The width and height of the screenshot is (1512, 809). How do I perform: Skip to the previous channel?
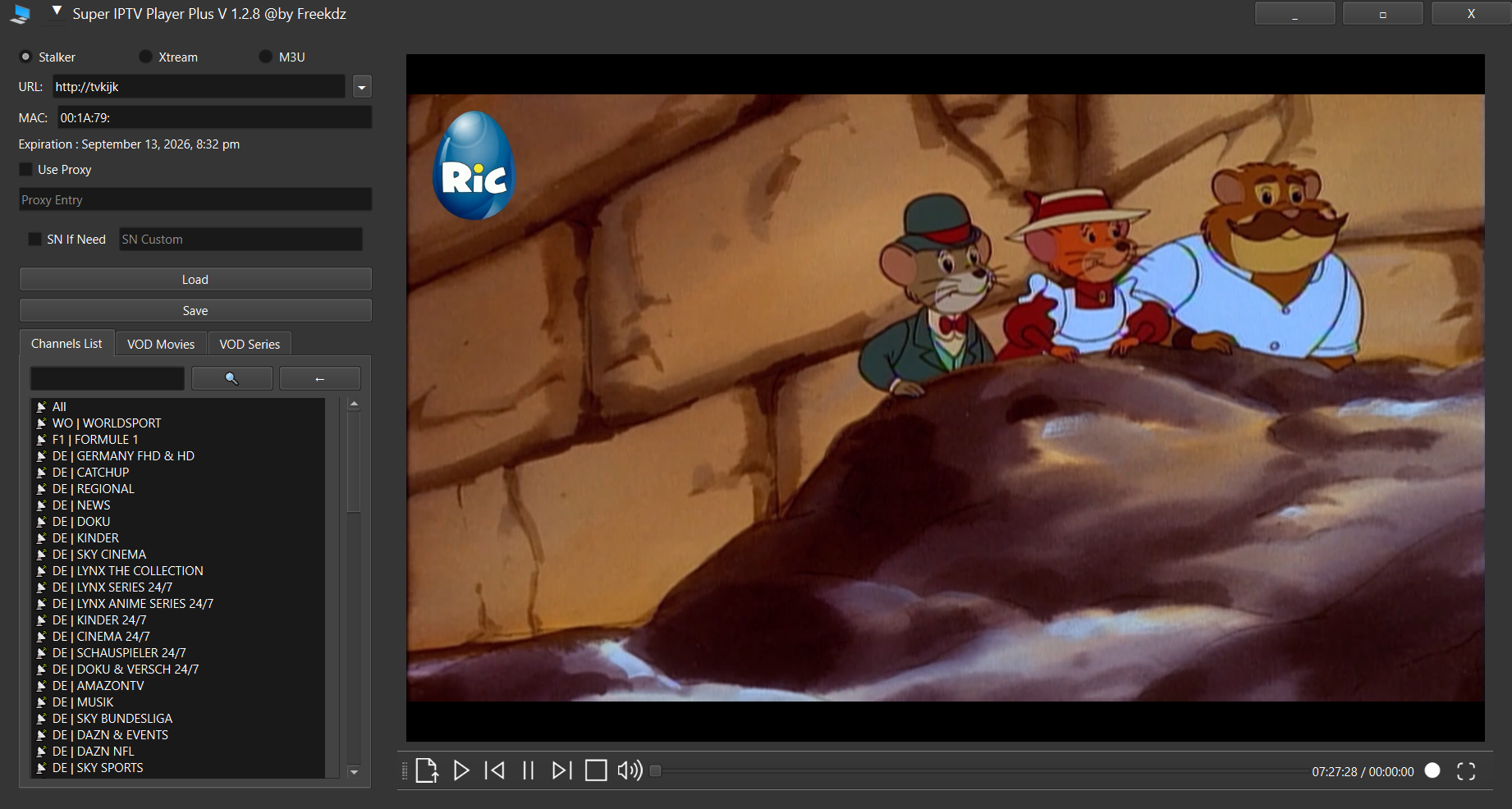(495, 770)
